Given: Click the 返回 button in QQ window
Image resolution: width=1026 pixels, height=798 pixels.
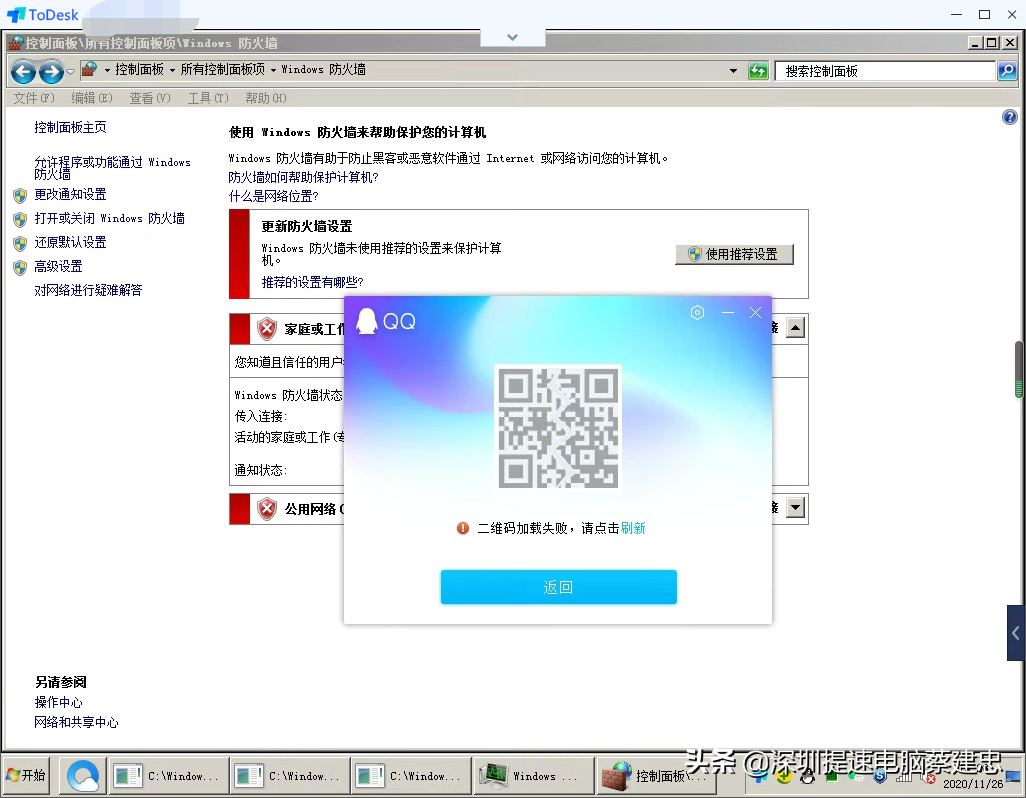Looking at the screenshot, I should (x=558, y=587).
